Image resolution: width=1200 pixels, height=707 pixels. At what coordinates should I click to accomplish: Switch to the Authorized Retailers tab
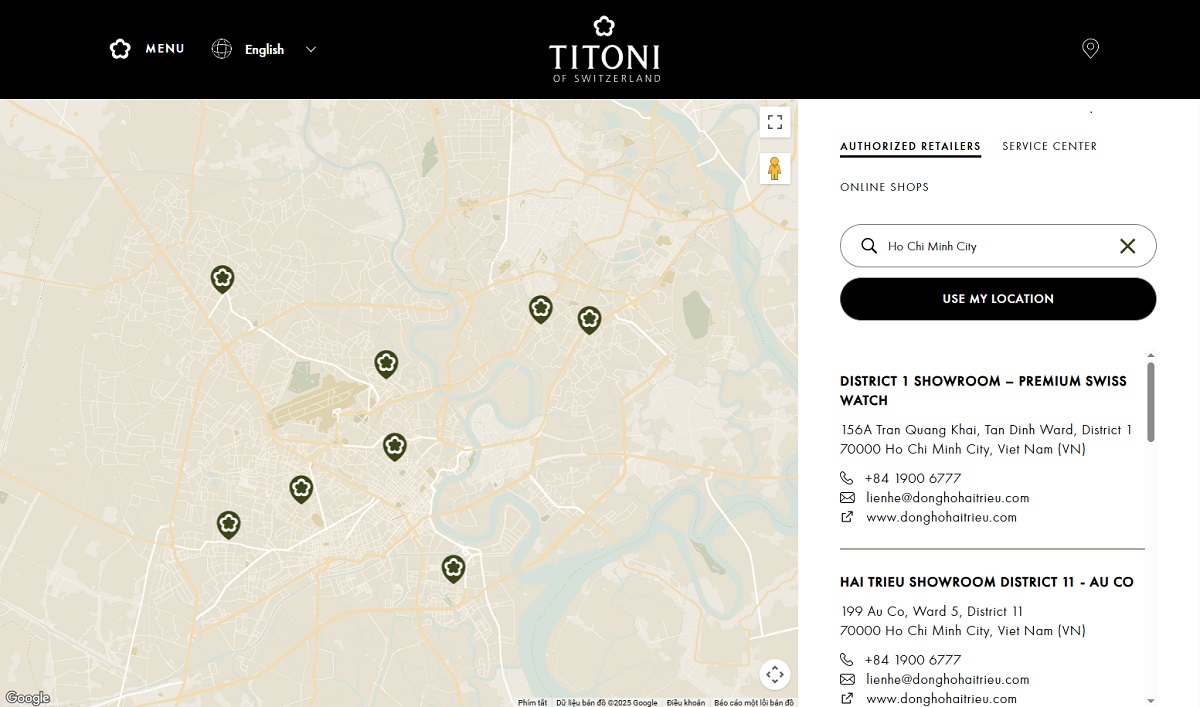pos(910,146)
